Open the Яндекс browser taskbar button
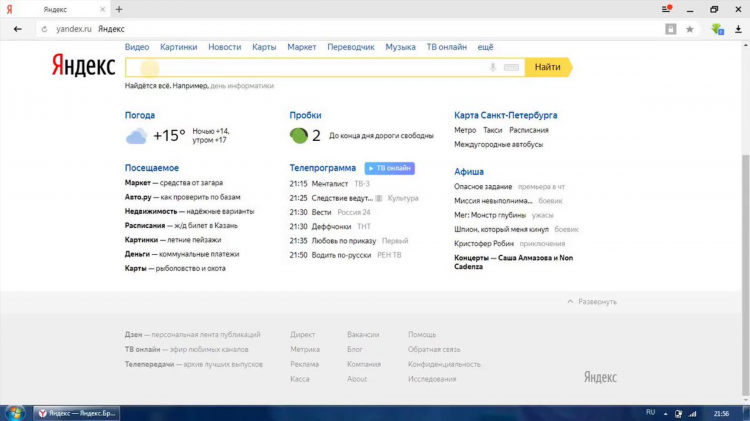Viewport: 750px width, 421px height. 77,413
